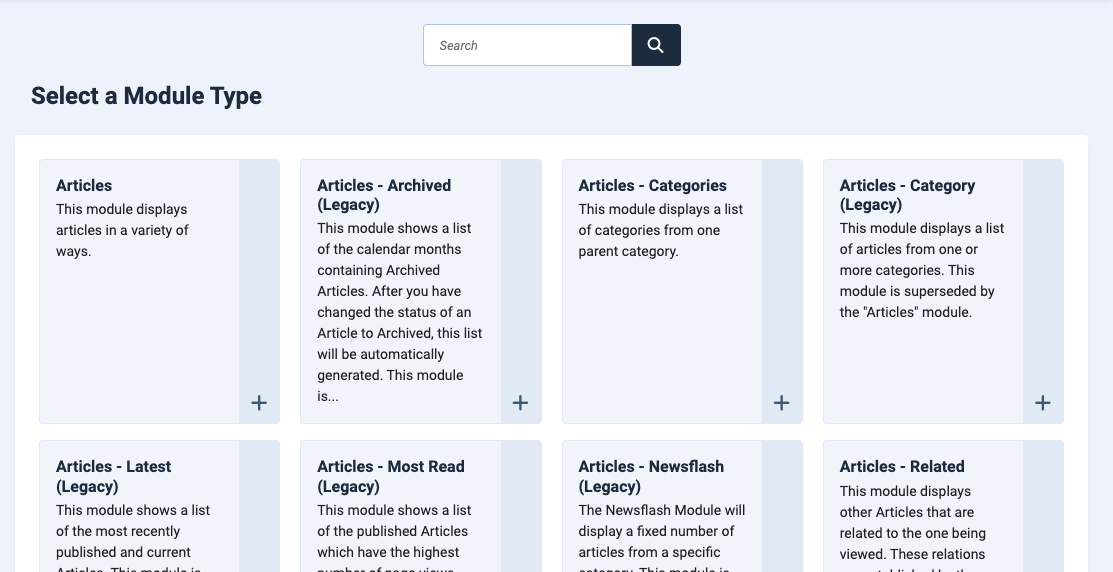Image resolution: width=1113 pixels, height=572 pixels.
Task: Click plus icon on Articles - Categories card
Action: pyautogui.click(x=782, y=403)
